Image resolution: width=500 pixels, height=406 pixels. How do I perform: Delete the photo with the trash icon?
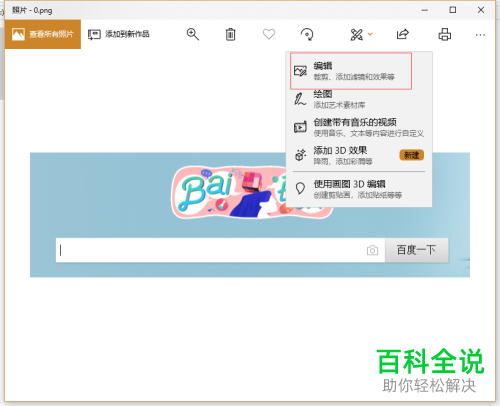[x=230, y=34]
